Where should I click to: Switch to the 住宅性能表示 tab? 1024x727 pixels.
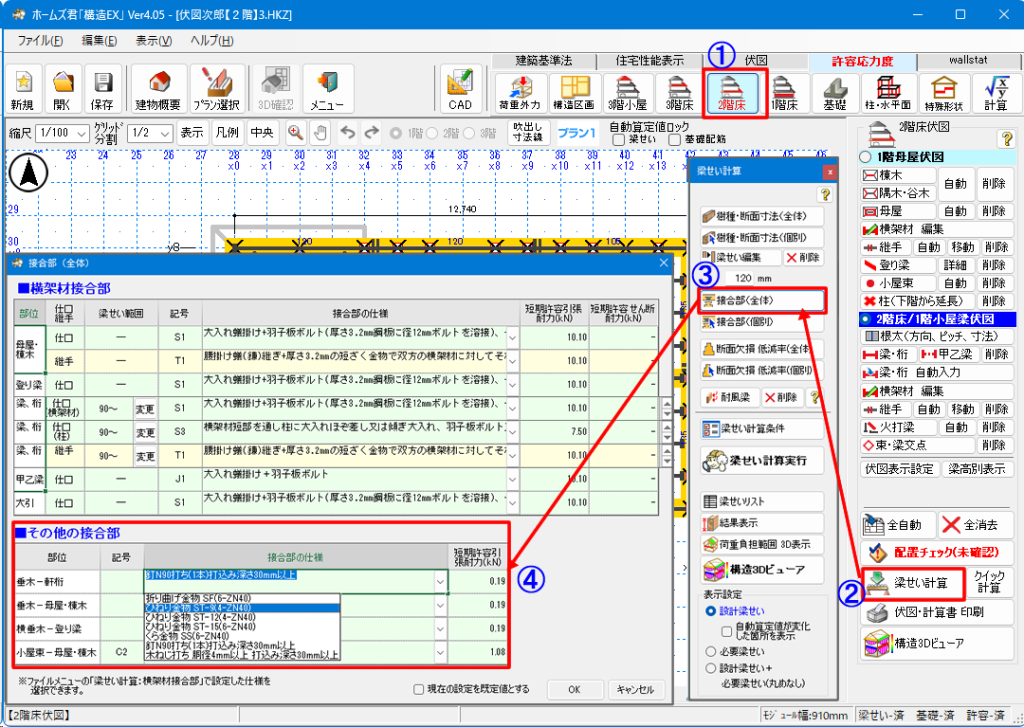[x=649, y=60]
